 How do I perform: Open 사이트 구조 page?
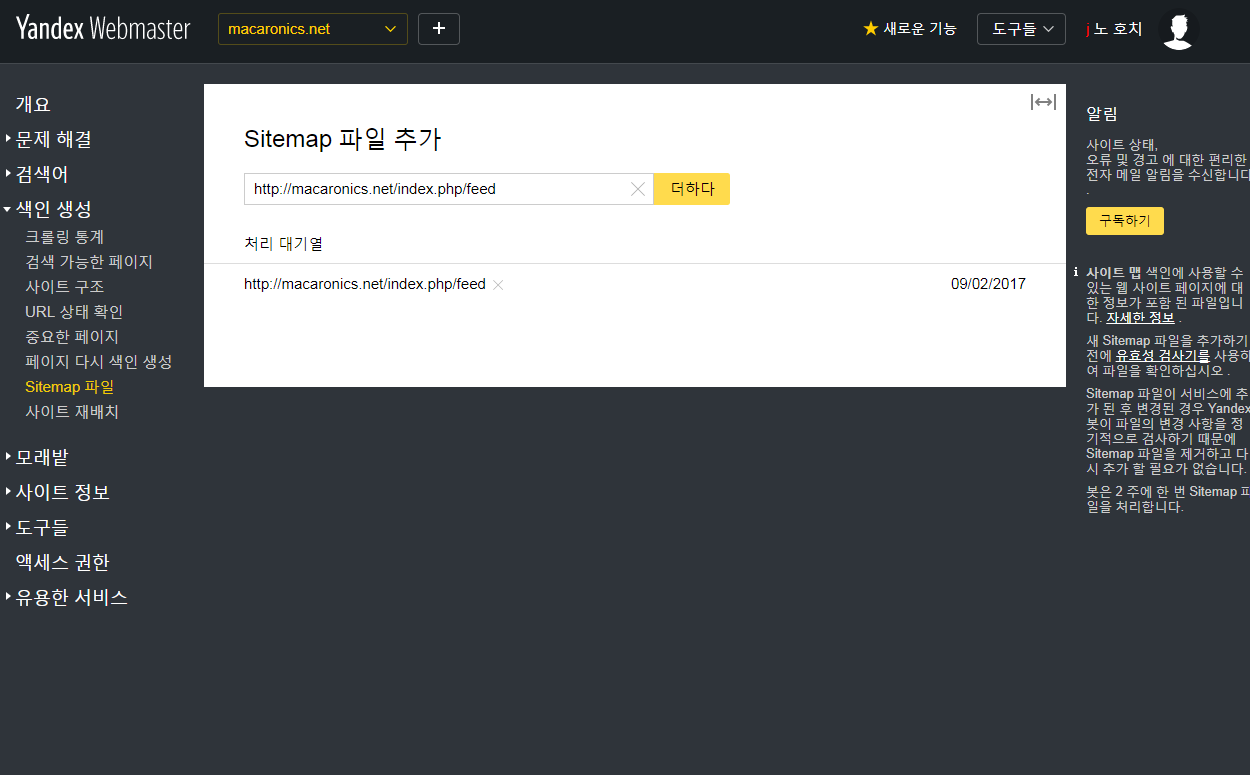[65, 287]
